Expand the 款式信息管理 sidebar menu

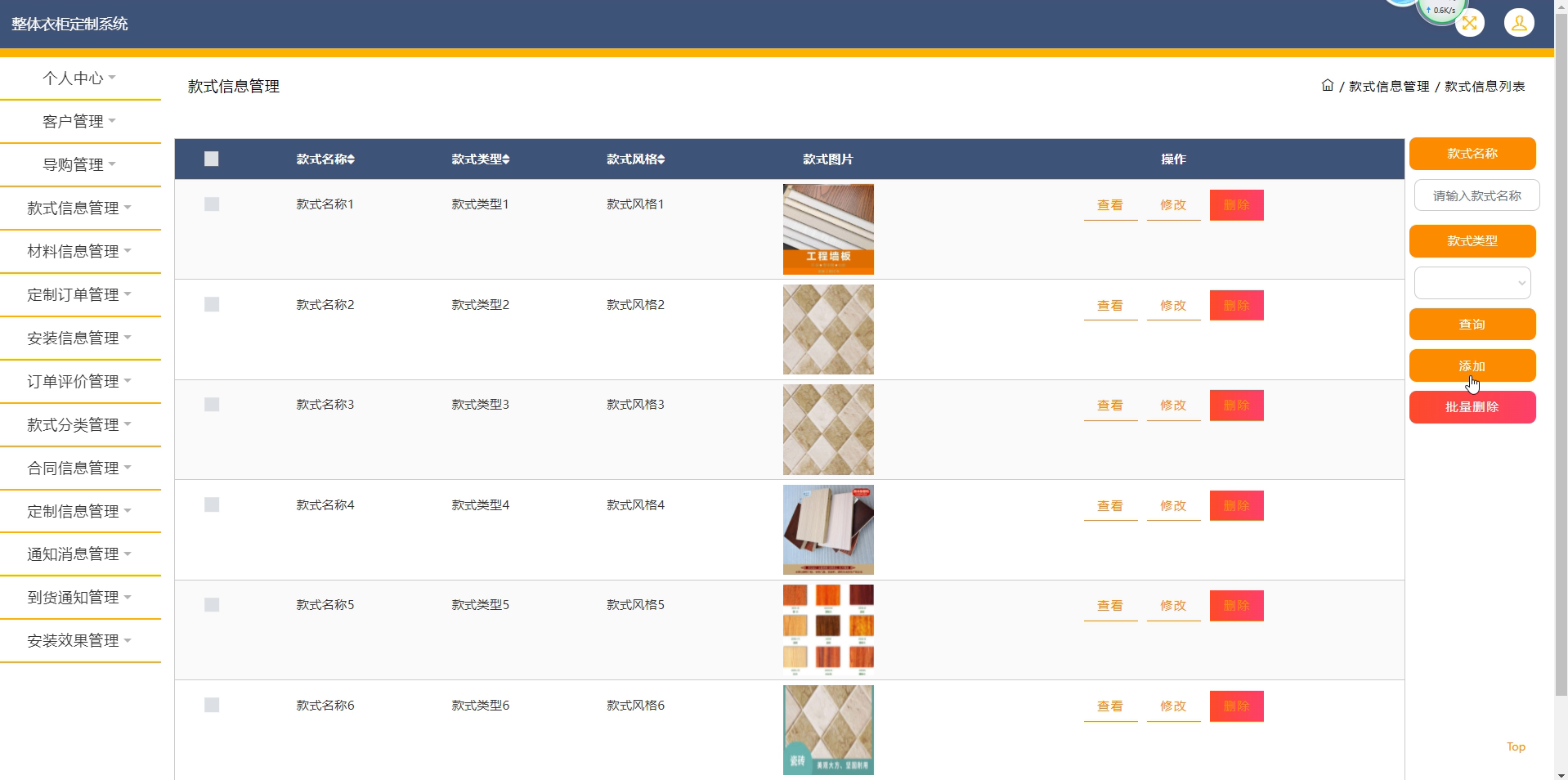point(80,208)
